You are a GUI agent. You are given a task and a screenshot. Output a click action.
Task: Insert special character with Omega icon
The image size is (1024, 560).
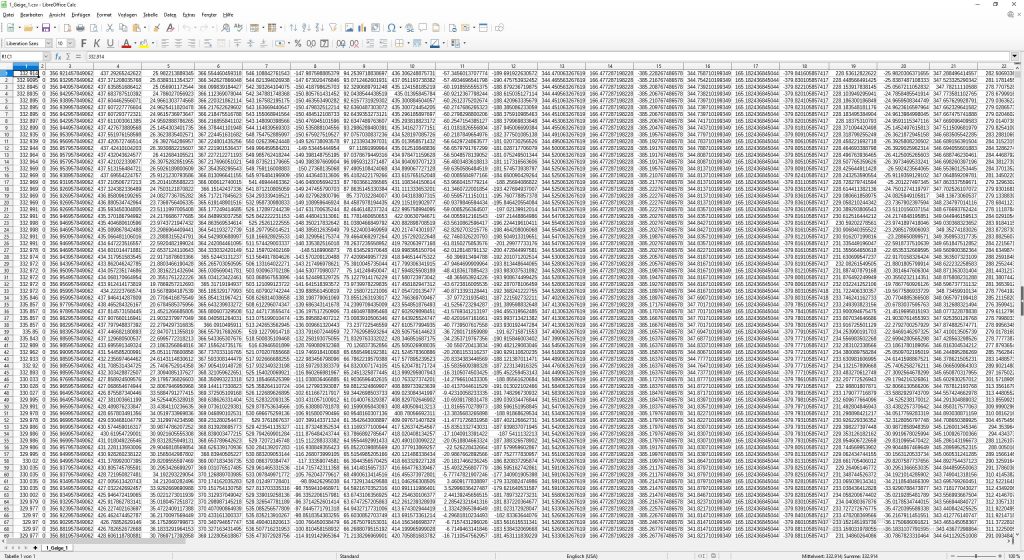click(x=391, y=28)
